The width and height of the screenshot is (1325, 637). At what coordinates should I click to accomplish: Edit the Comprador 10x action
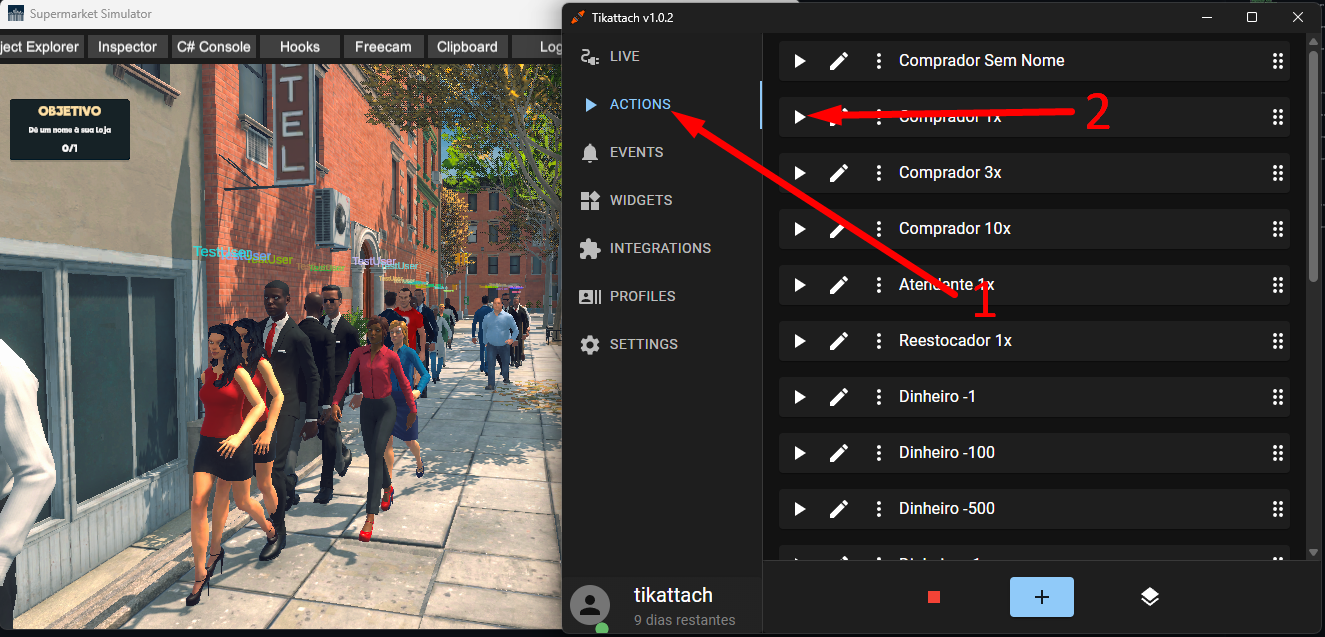point(839,229)
